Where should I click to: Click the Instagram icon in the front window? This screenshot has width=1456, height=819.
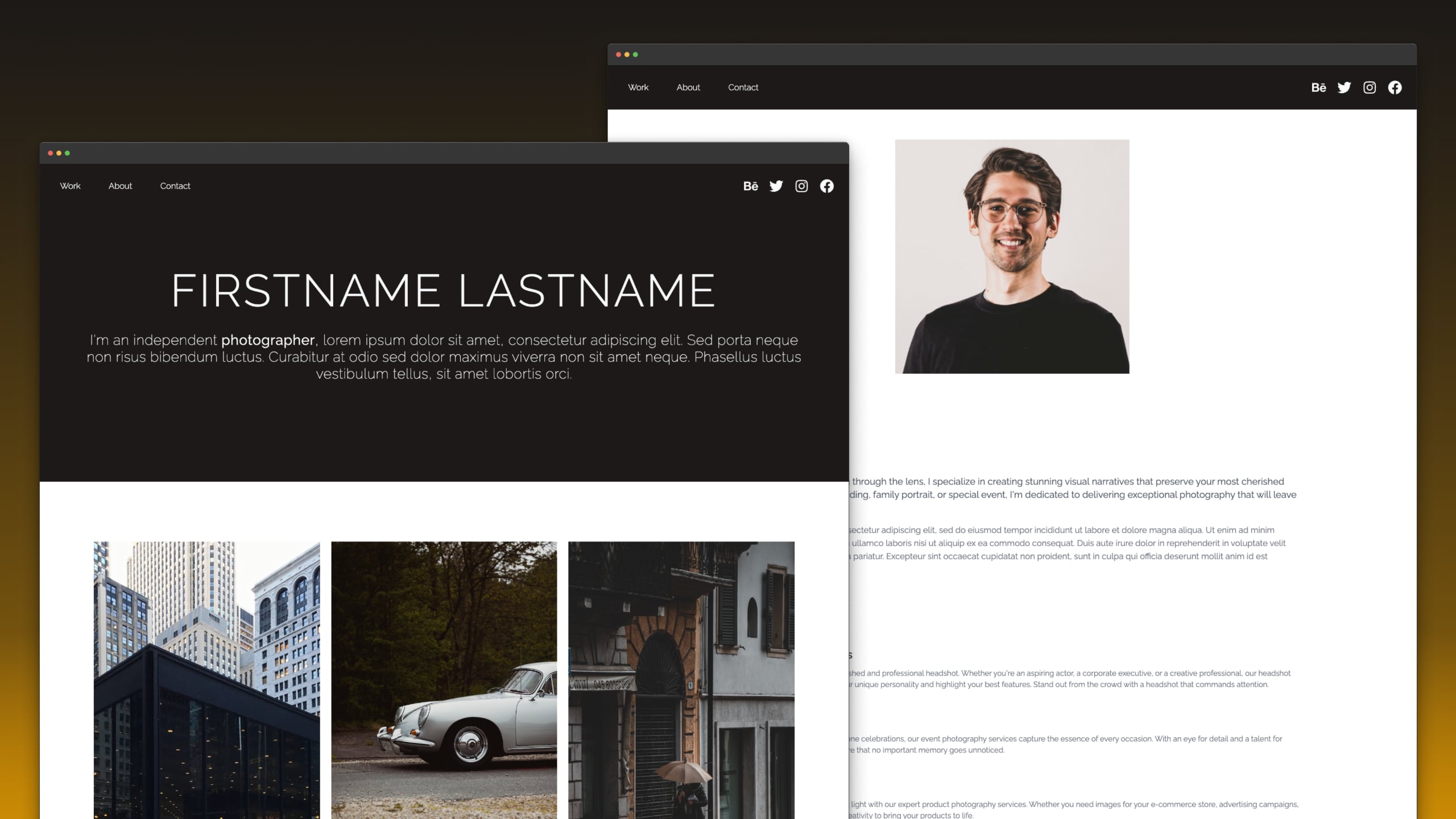[x=801, y=186]
